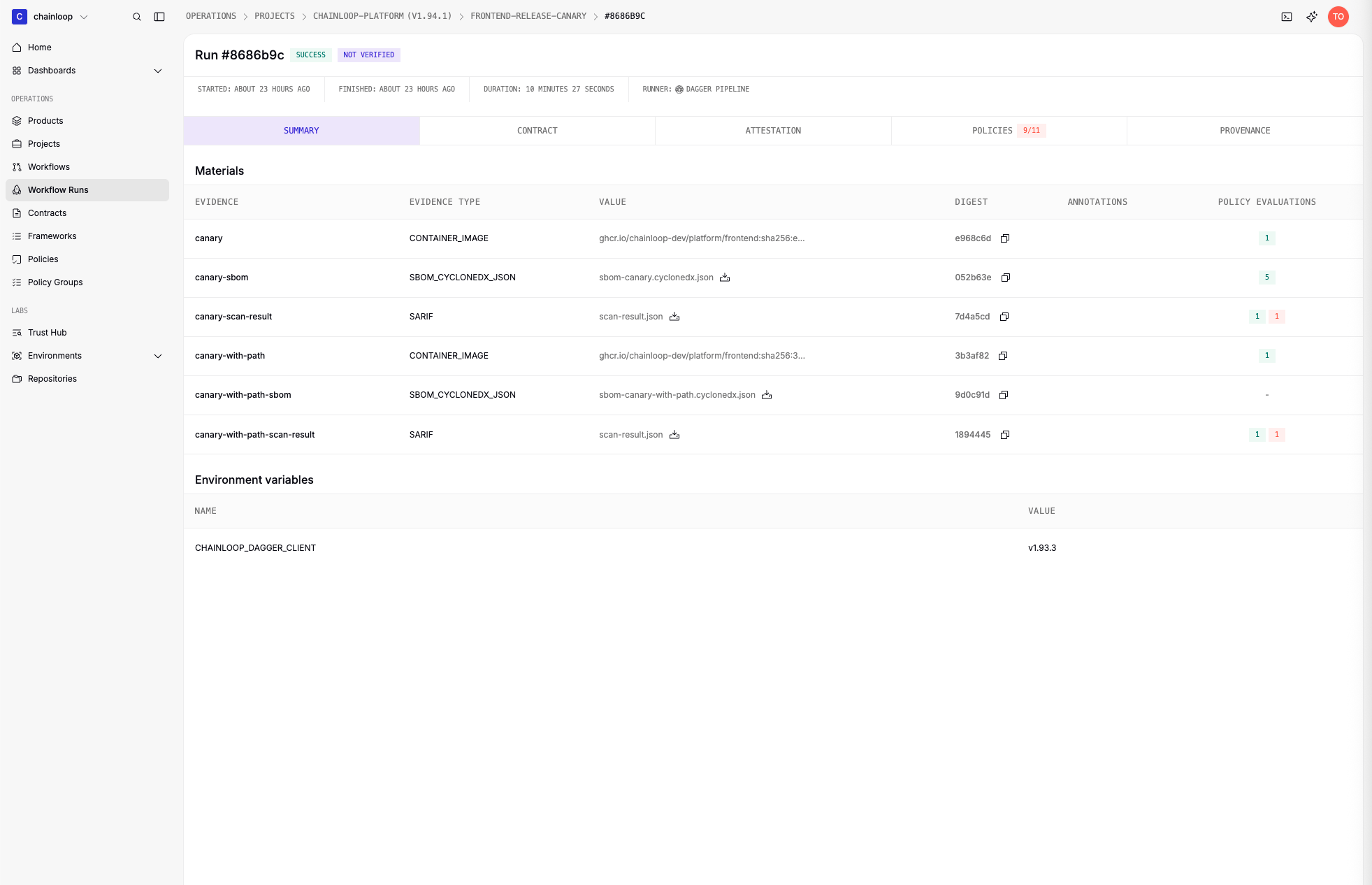Expand the Environments chevron
The width and height of the screenshot is (1372, 885).
158,356
